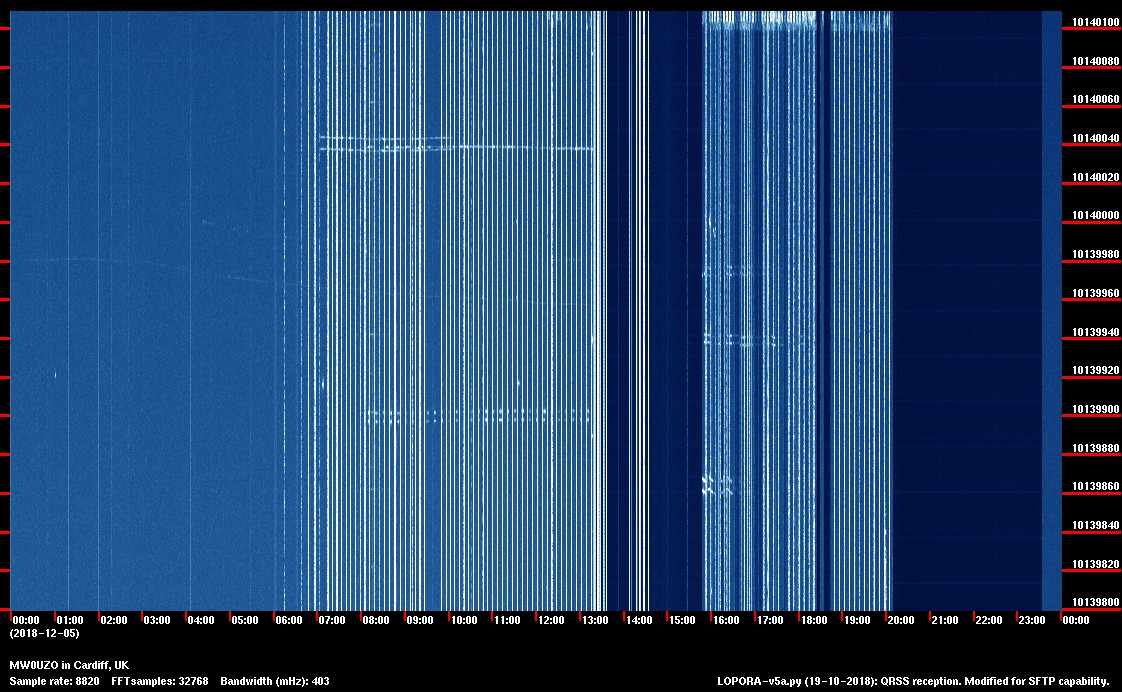Viewport: 1122px width, 692px height.
Task: Click the 07:00 time axis label
Action: pyautogui.click(x=332, y=620)
